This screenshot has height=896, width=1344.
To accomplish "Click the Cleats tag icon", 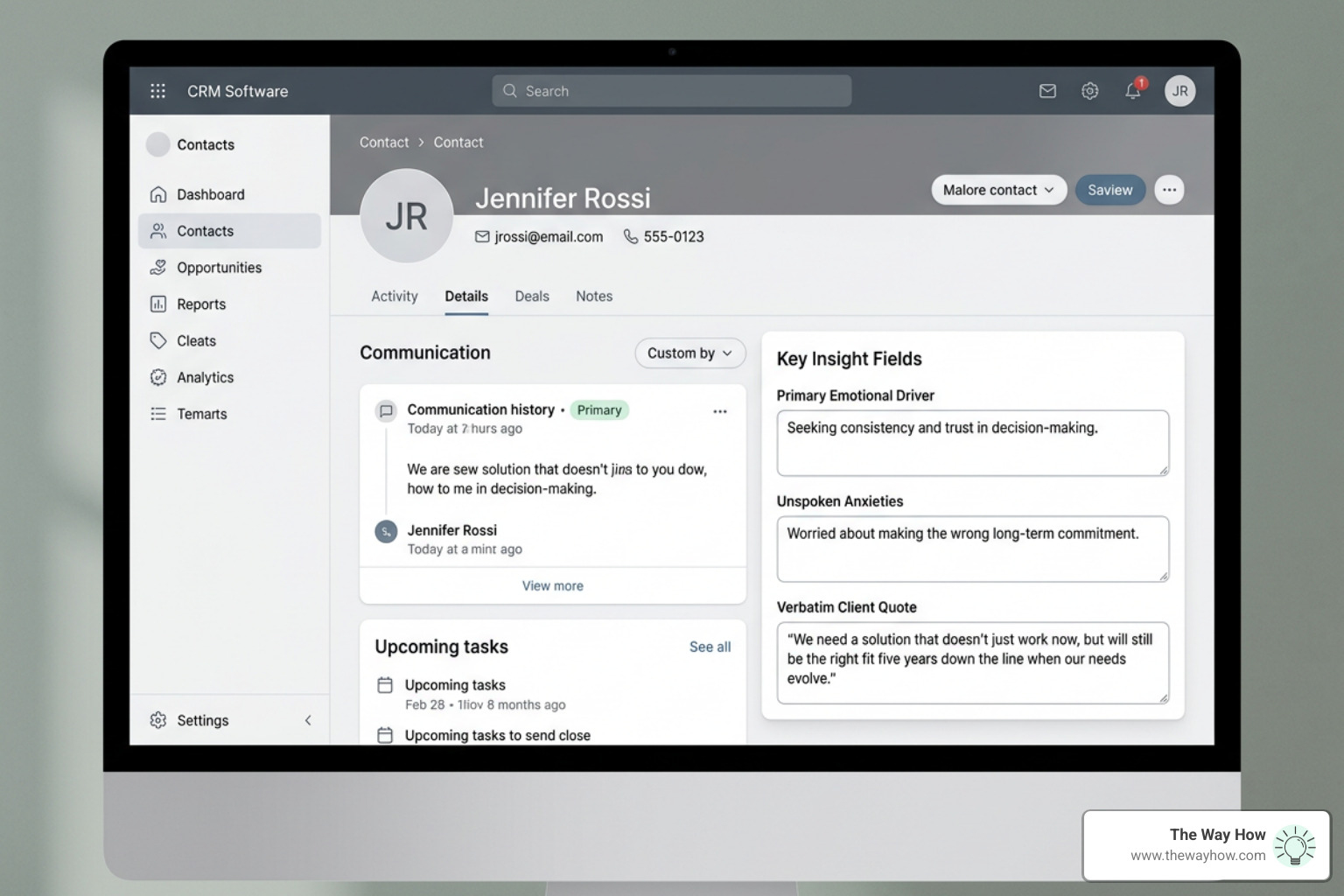I will [158, 341].
